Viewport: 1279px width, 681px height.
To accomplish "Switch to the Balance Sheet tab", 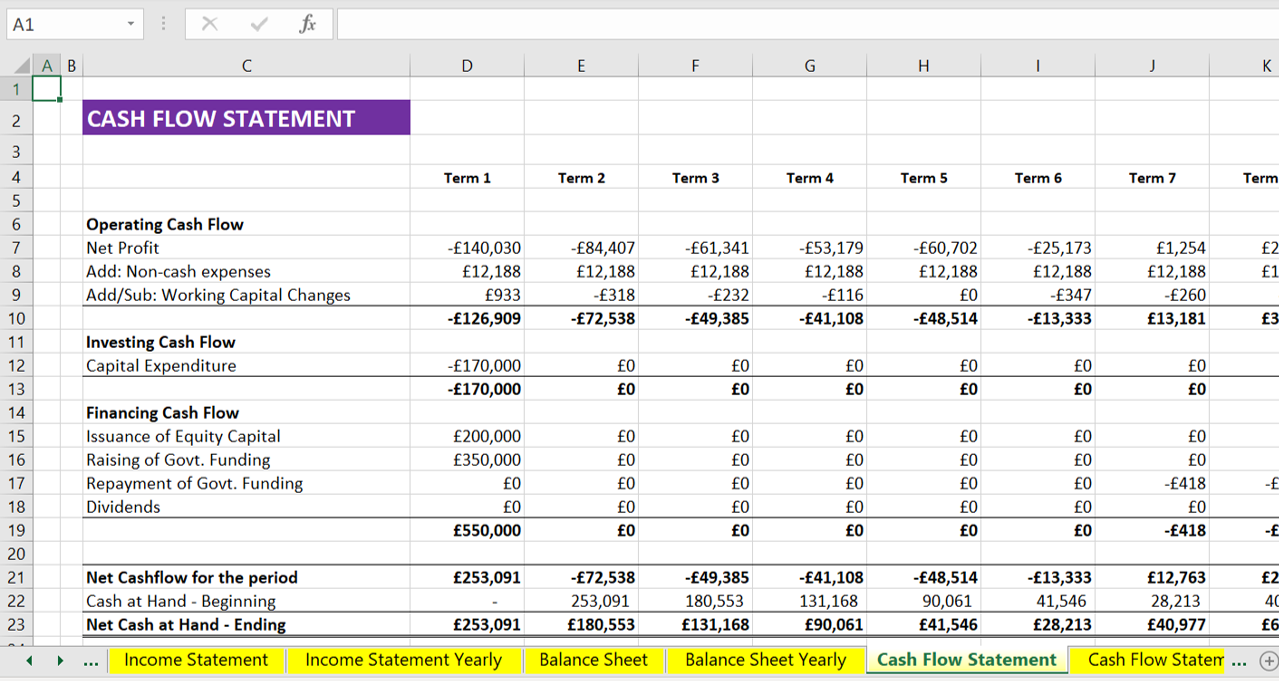I will click(593, 660).
